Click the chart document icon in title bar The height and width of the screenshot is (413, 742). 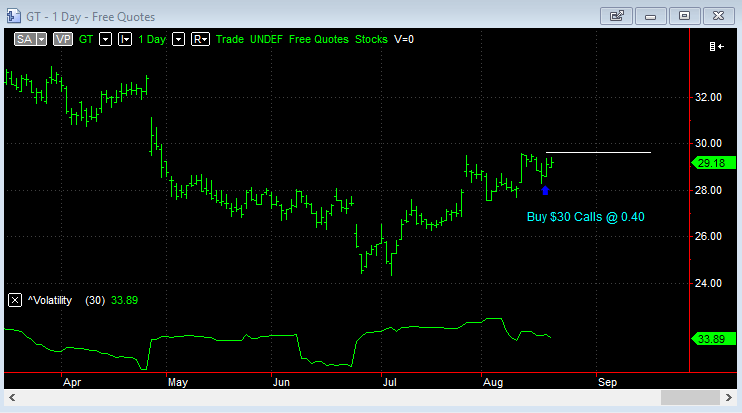(x=14, y=16)
